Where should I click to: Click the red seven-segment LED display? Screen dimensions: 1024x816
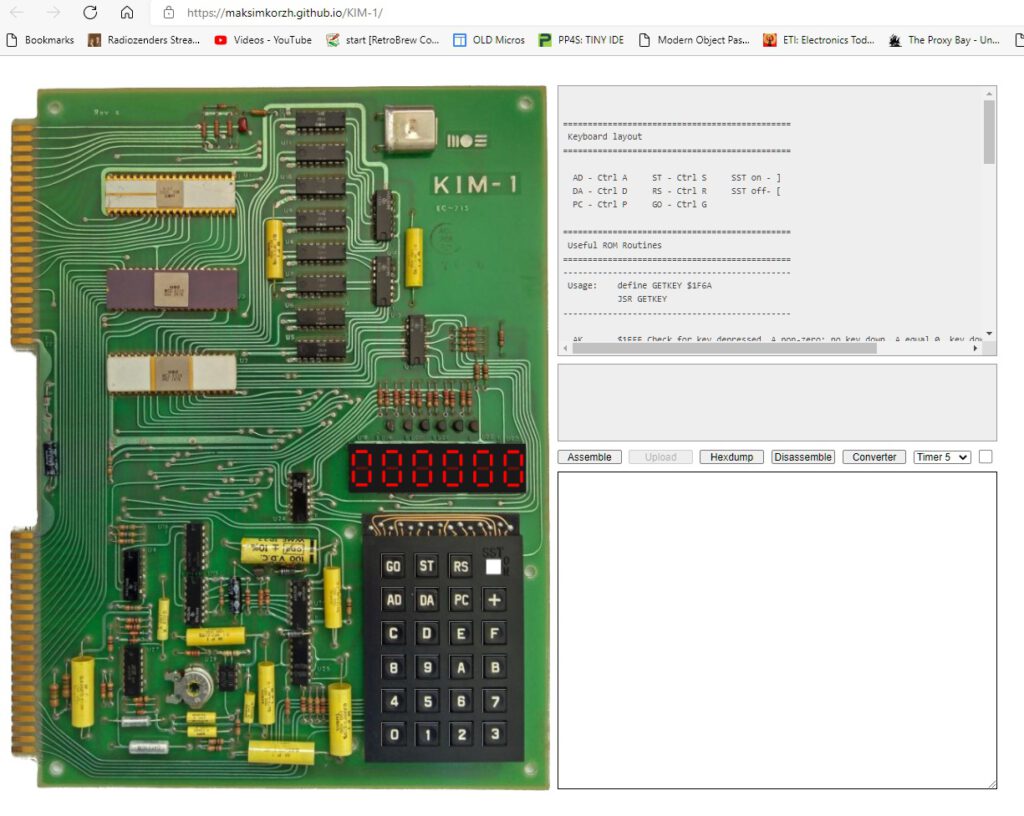click(x=438, y=467)
